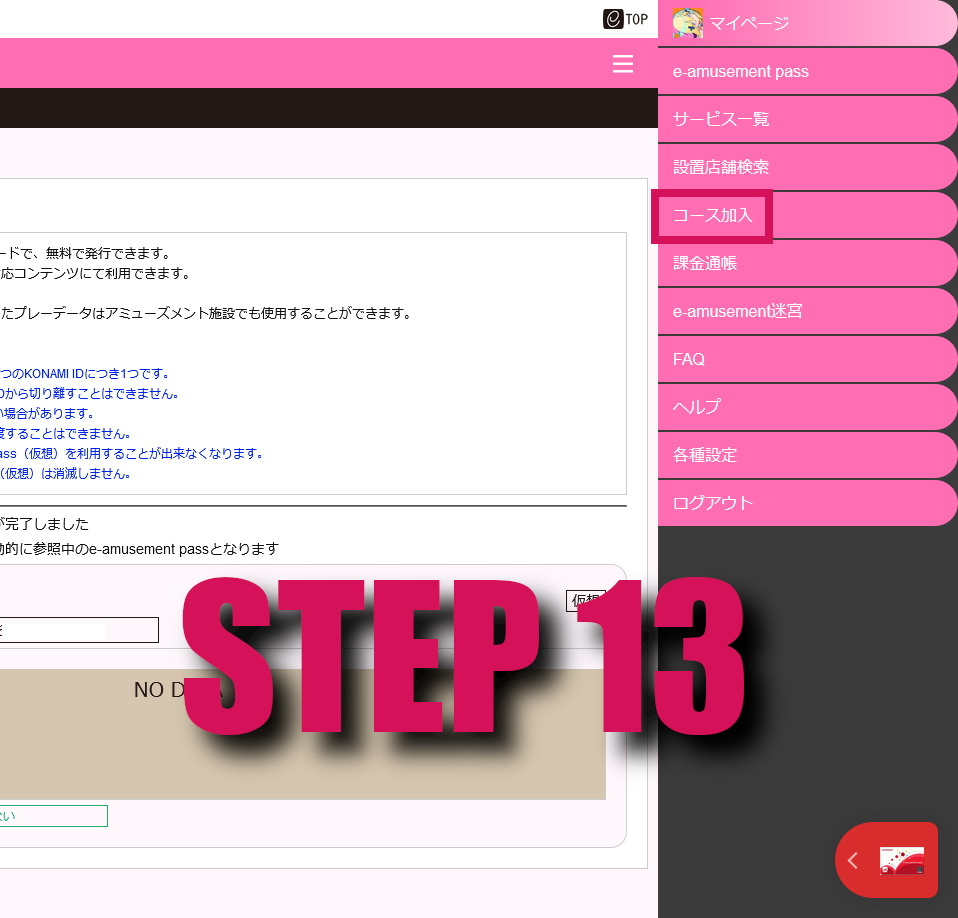Select e-amusement pass in the side menu
Screen dimensions: 958x918
coord(740,71)
